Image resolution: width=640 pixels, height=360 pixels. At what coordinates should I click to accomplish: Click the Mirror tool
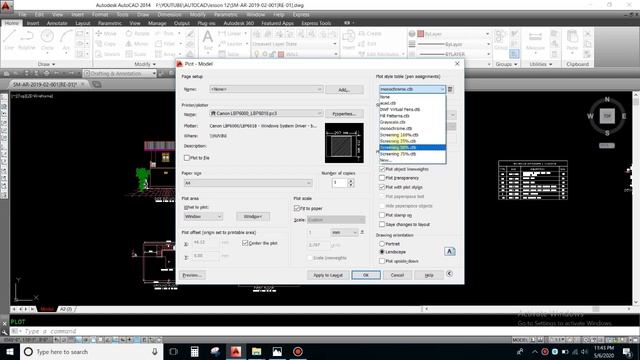click(x=137, y=44)
